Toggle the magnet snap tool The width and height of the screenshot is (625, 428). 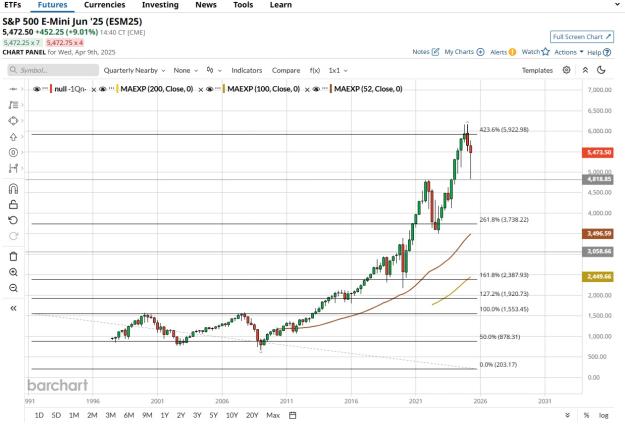coord(13,188)
